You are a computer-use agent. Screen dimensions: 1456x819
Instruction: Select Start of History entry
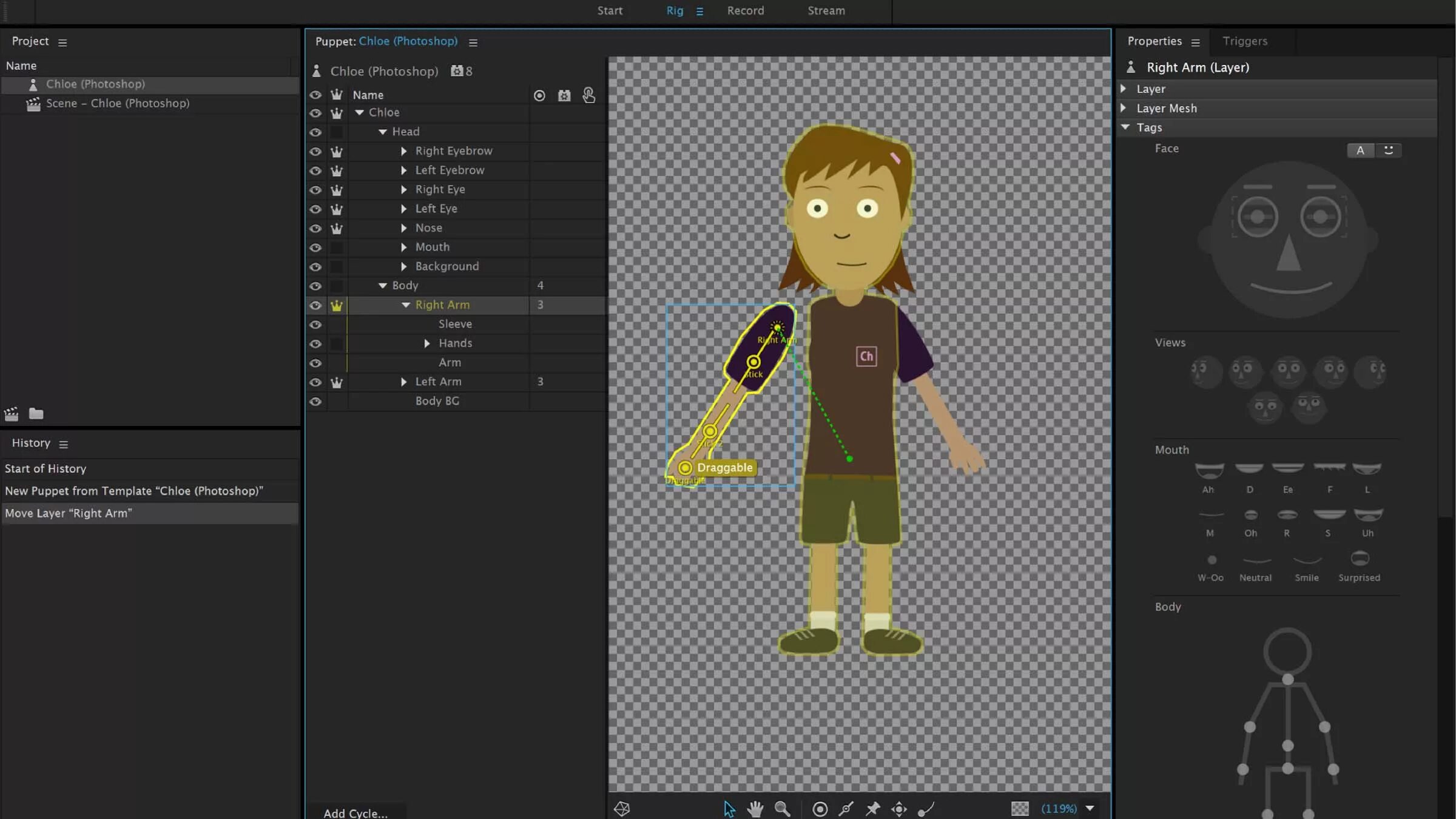point(45,468)
